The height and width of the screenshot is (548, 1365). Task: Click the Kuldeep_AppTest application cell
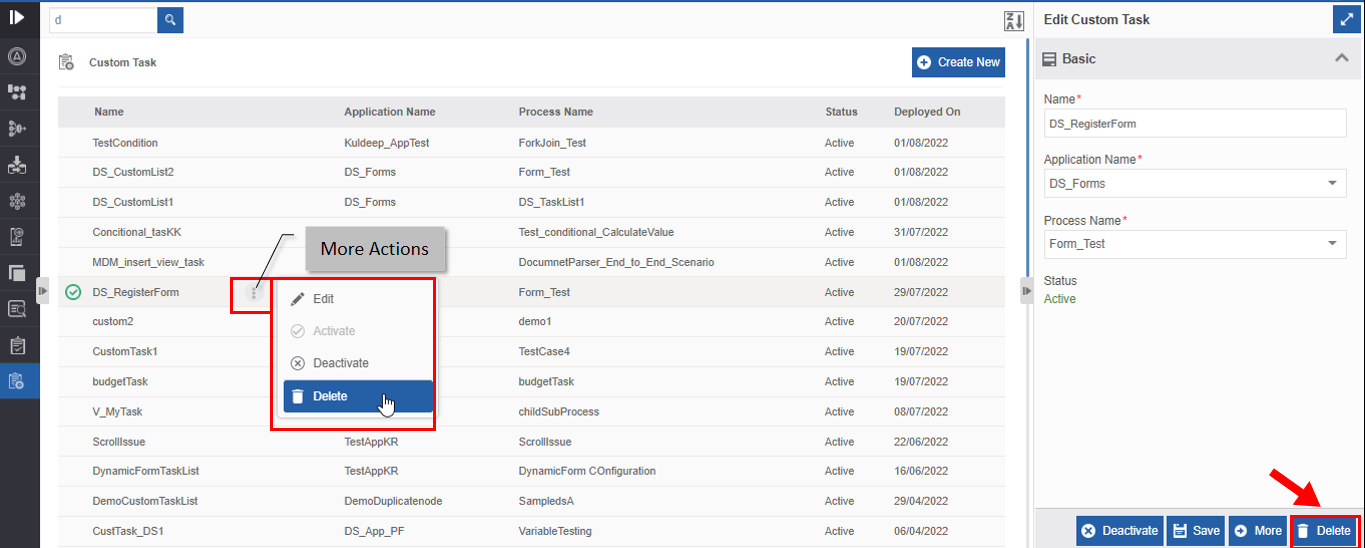[x=386, y=143]
